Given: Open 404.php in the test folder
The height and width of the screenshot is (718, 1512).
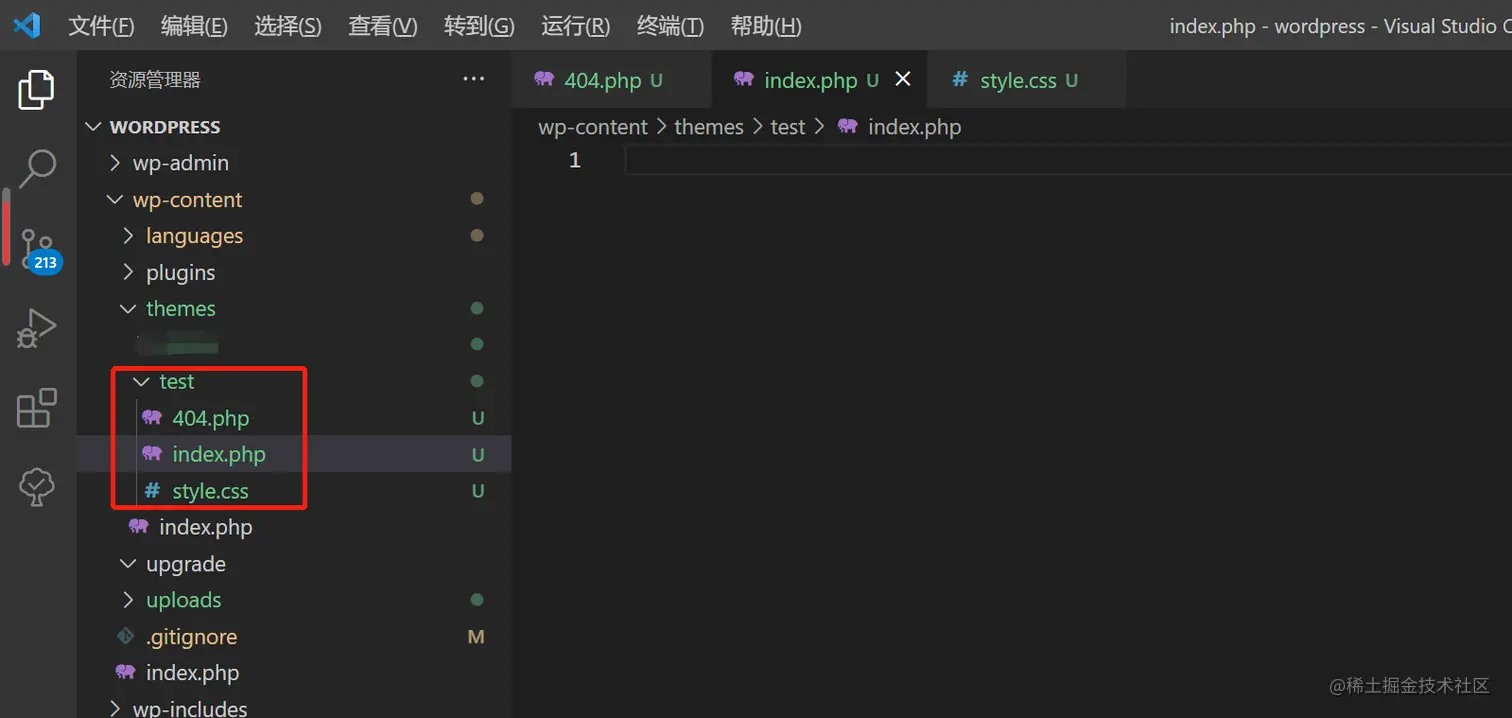Looking at the screenshot, I should tap(294, 417).
